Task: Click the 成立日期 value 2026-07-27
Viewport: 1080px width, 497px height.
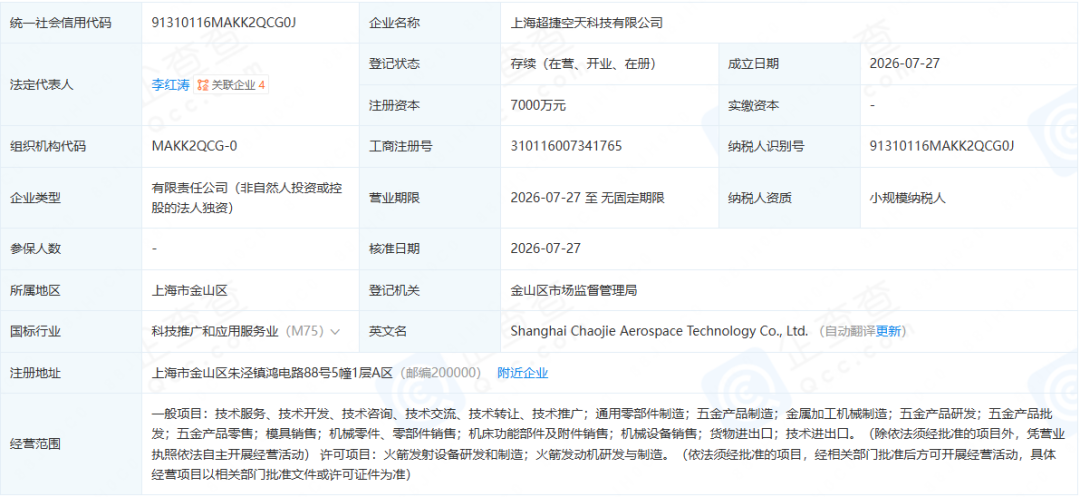Action: (x=904, y=64)
